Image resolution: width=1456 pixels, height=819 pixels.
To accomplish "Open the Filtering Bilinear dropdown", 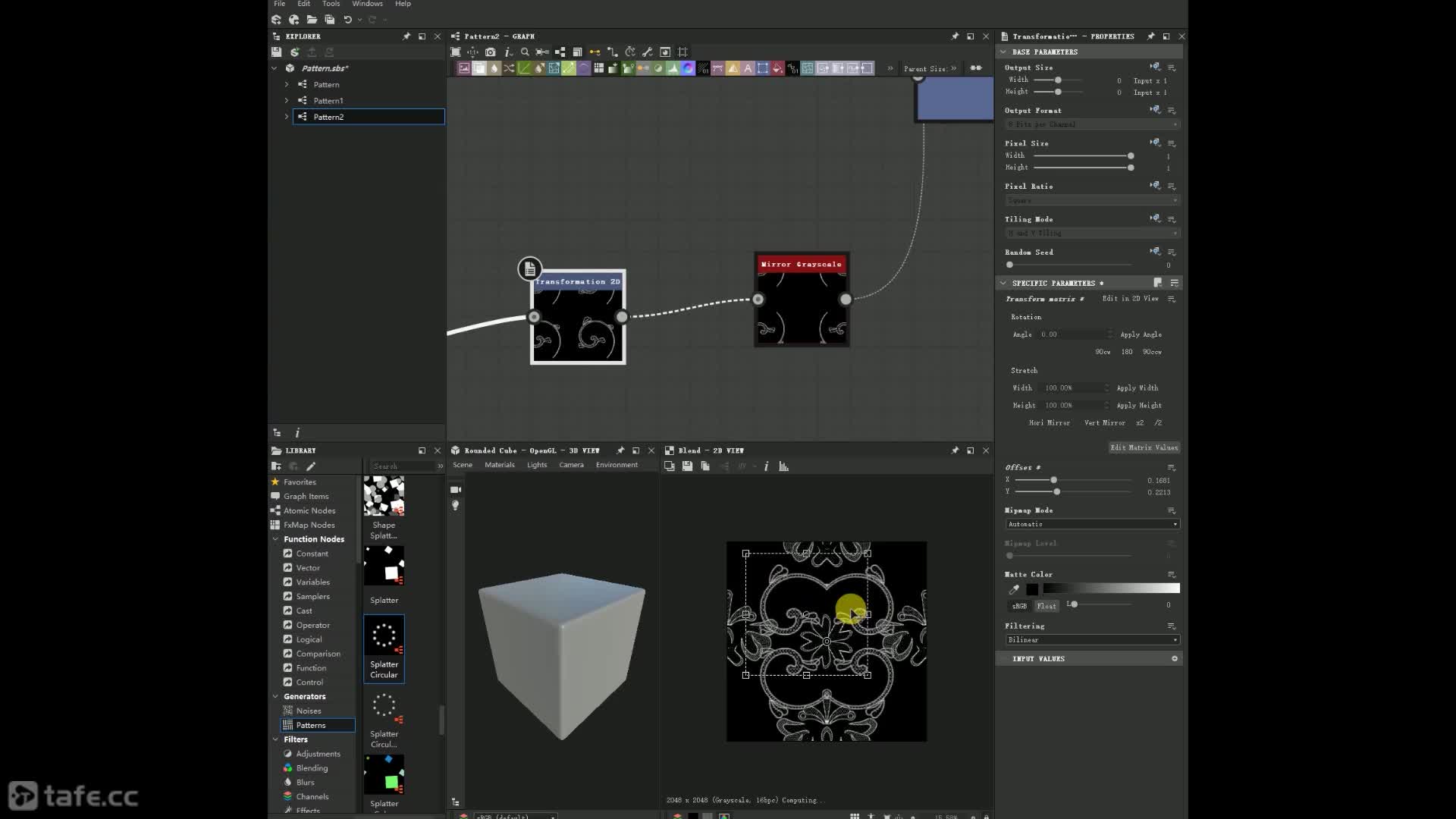I will click(1092, 640).
